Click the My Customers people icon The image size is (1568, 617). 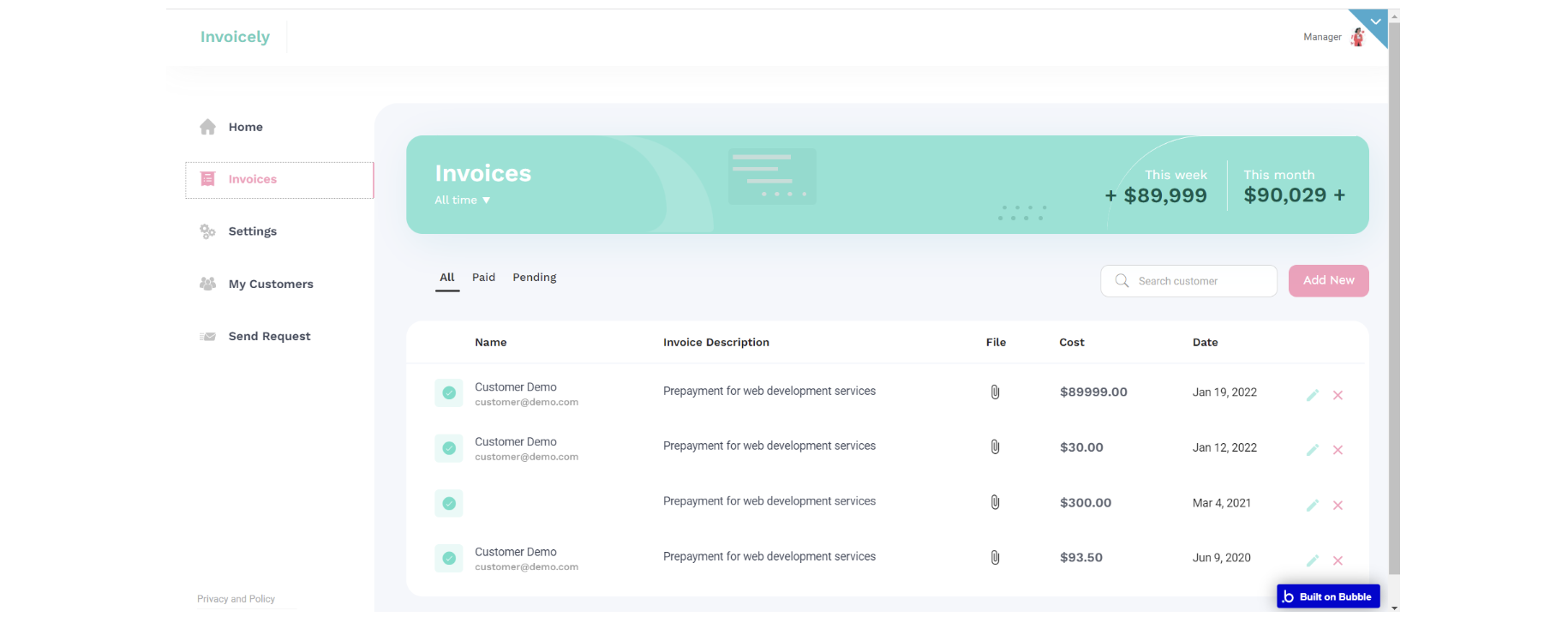tap(207, 284)
